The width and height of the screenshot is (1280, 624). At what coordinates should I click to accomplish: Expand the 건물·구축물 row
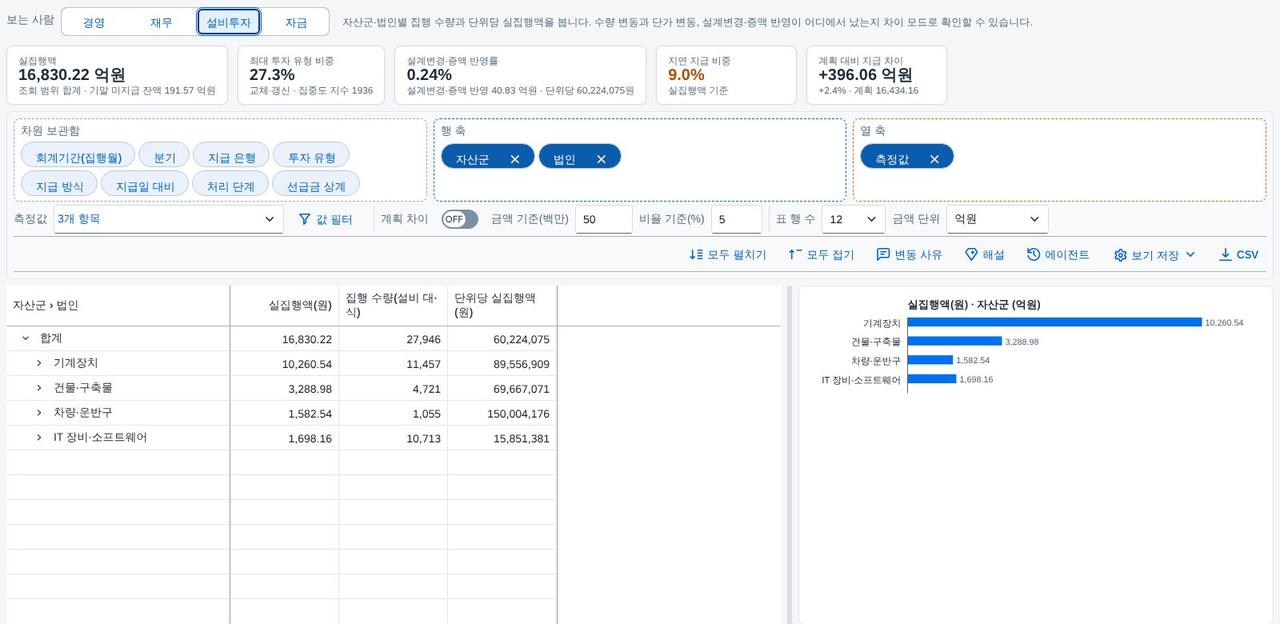click(x=39, y=388)
